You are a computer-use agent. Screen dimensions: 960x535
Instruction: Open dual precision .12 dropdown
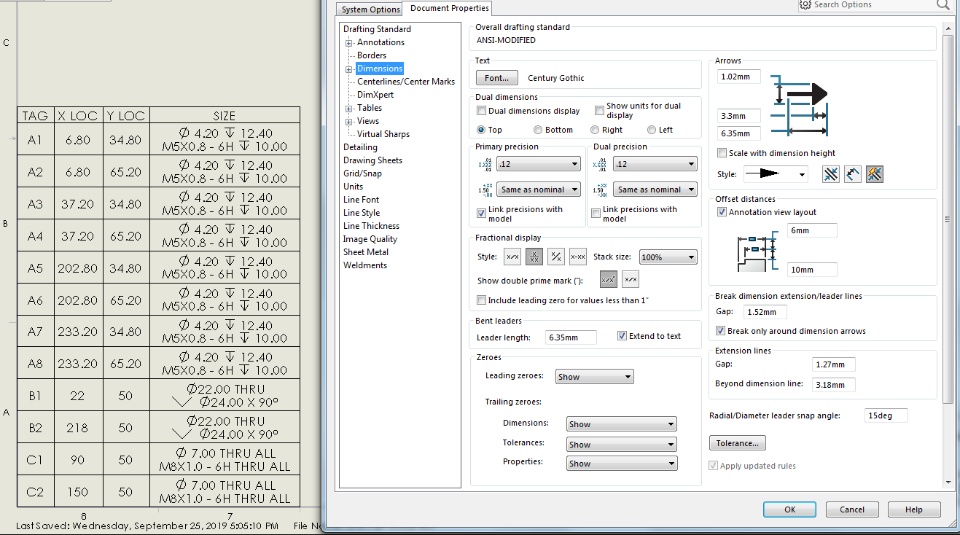656,164
